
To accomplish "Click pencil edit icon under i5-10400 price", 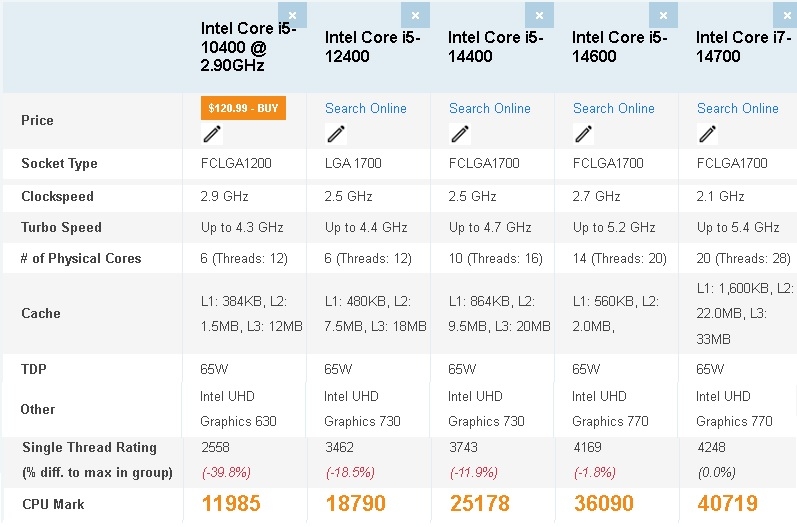I will coord(212,134).
